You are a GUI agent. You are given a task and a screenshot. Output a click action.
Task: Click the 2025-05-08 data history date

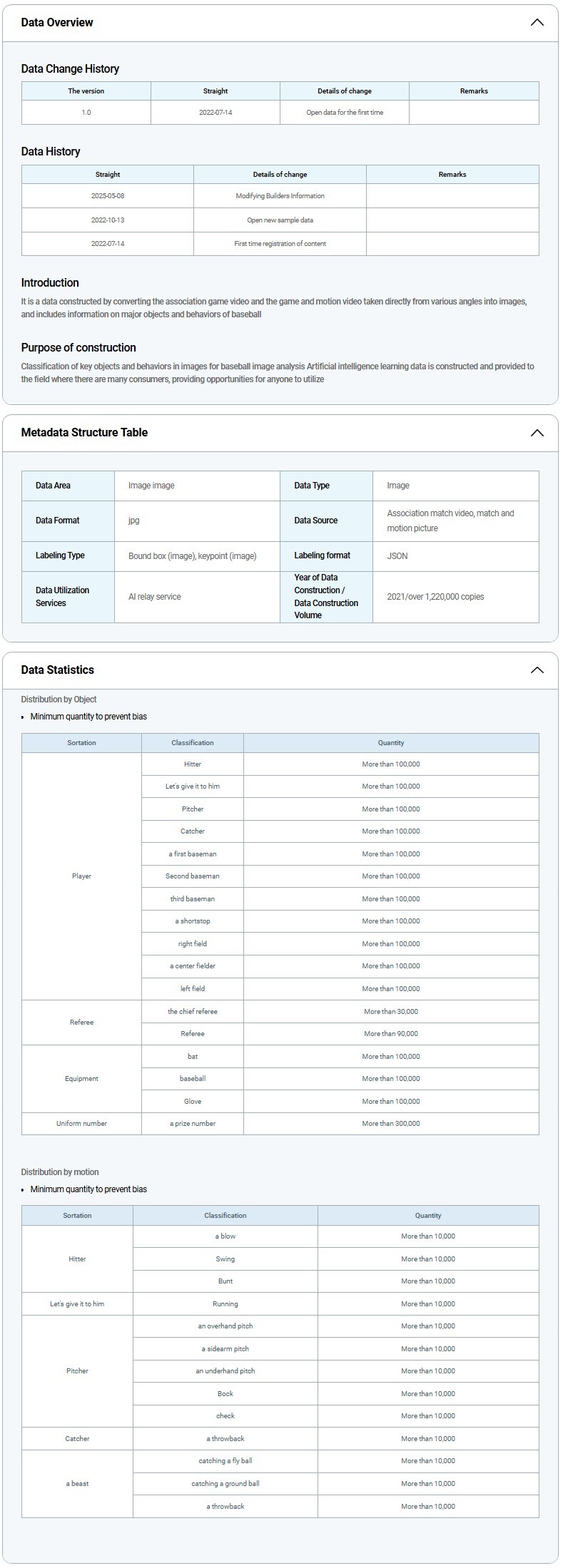pyautogui.click(x=108, y=196)
